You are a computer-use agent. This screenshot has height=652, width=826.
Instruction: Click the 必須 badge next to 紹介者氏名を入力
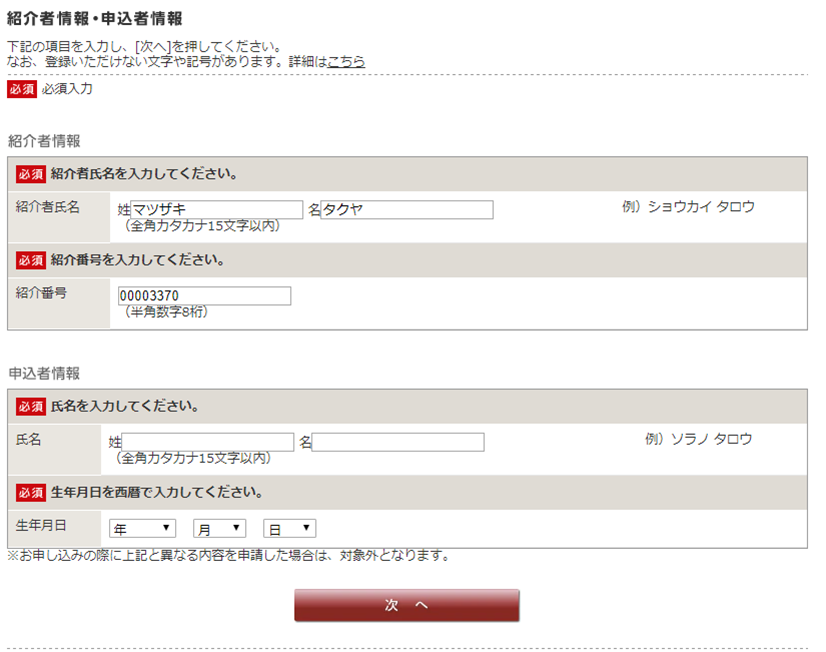pos(31,174)
